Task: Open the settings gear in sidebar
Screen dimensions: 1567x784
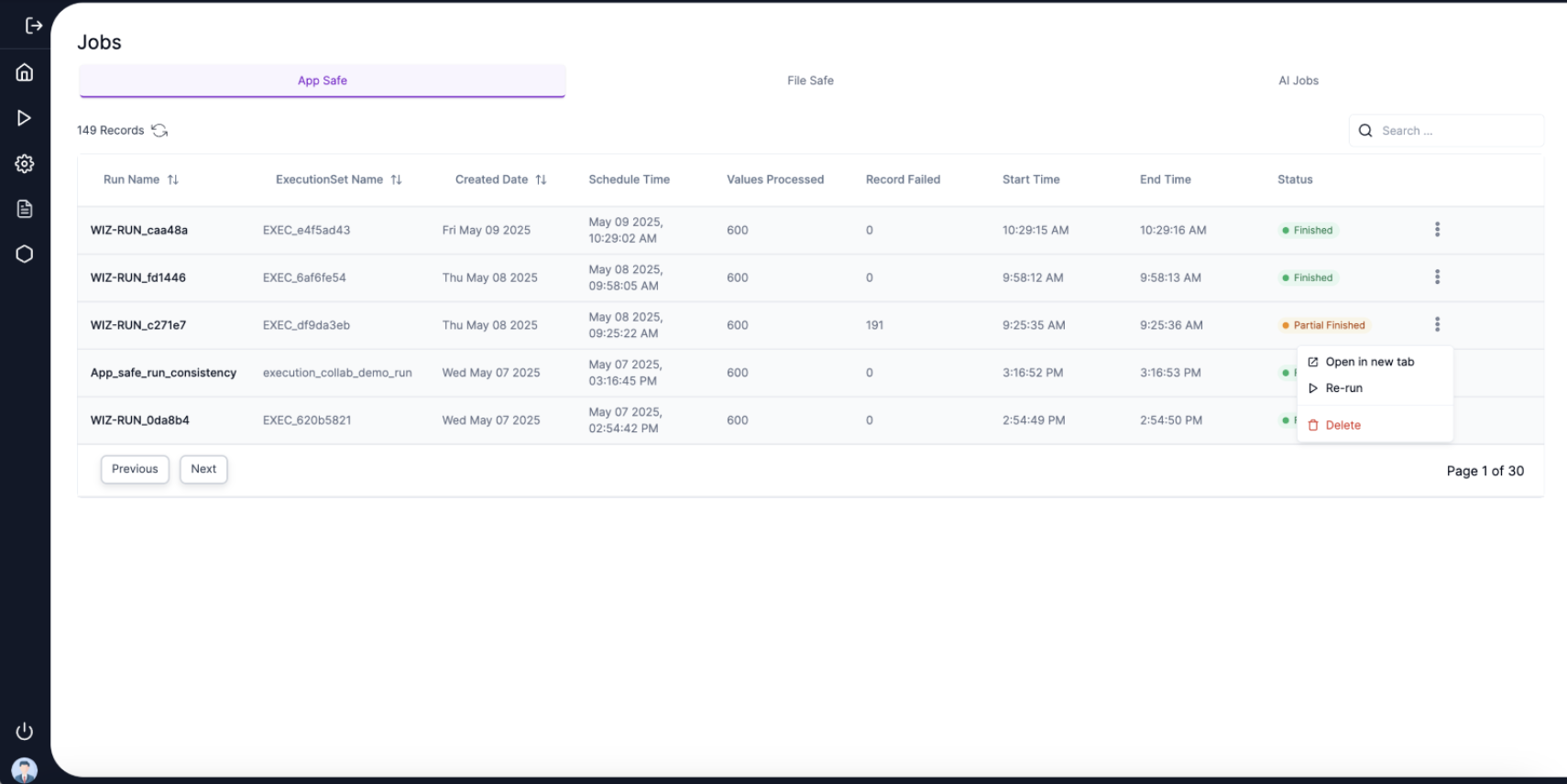Action: tap(25, 164)
